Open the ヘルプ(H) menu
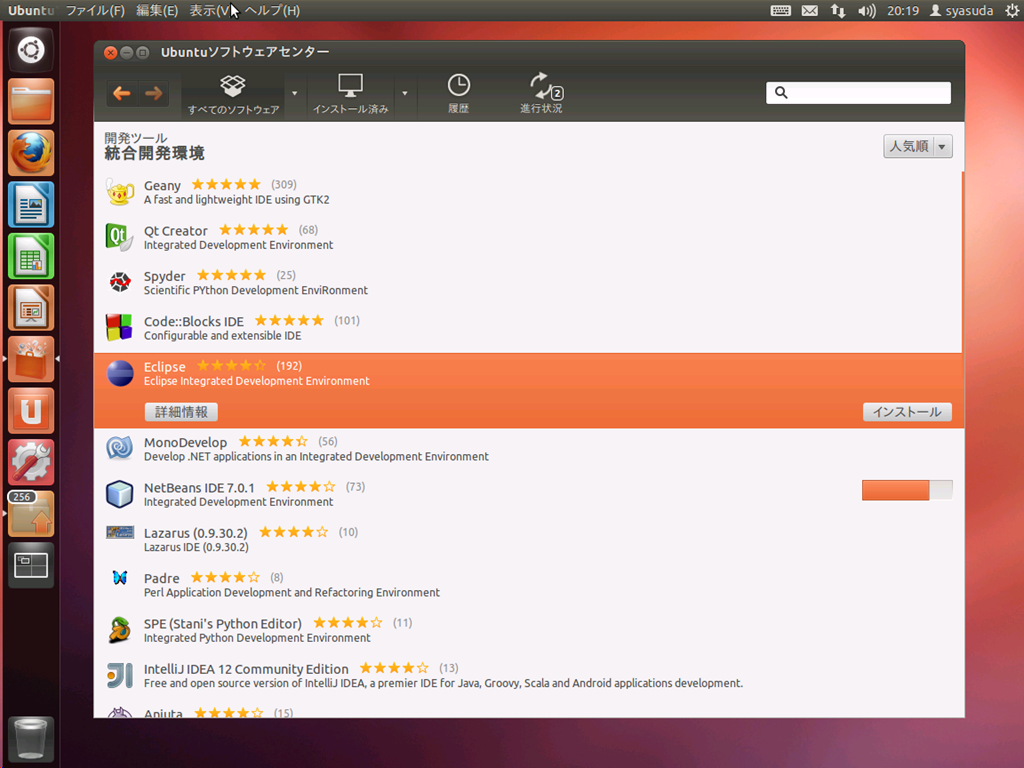 [x=272, y=10]
